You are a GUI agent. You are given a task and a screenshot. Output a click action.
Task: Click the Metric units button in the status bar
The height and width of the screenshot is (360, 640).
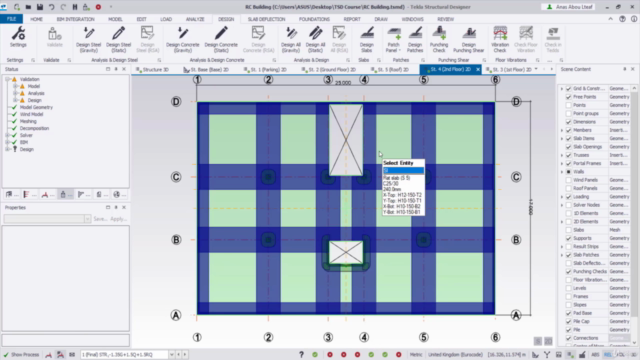point(416,354)
